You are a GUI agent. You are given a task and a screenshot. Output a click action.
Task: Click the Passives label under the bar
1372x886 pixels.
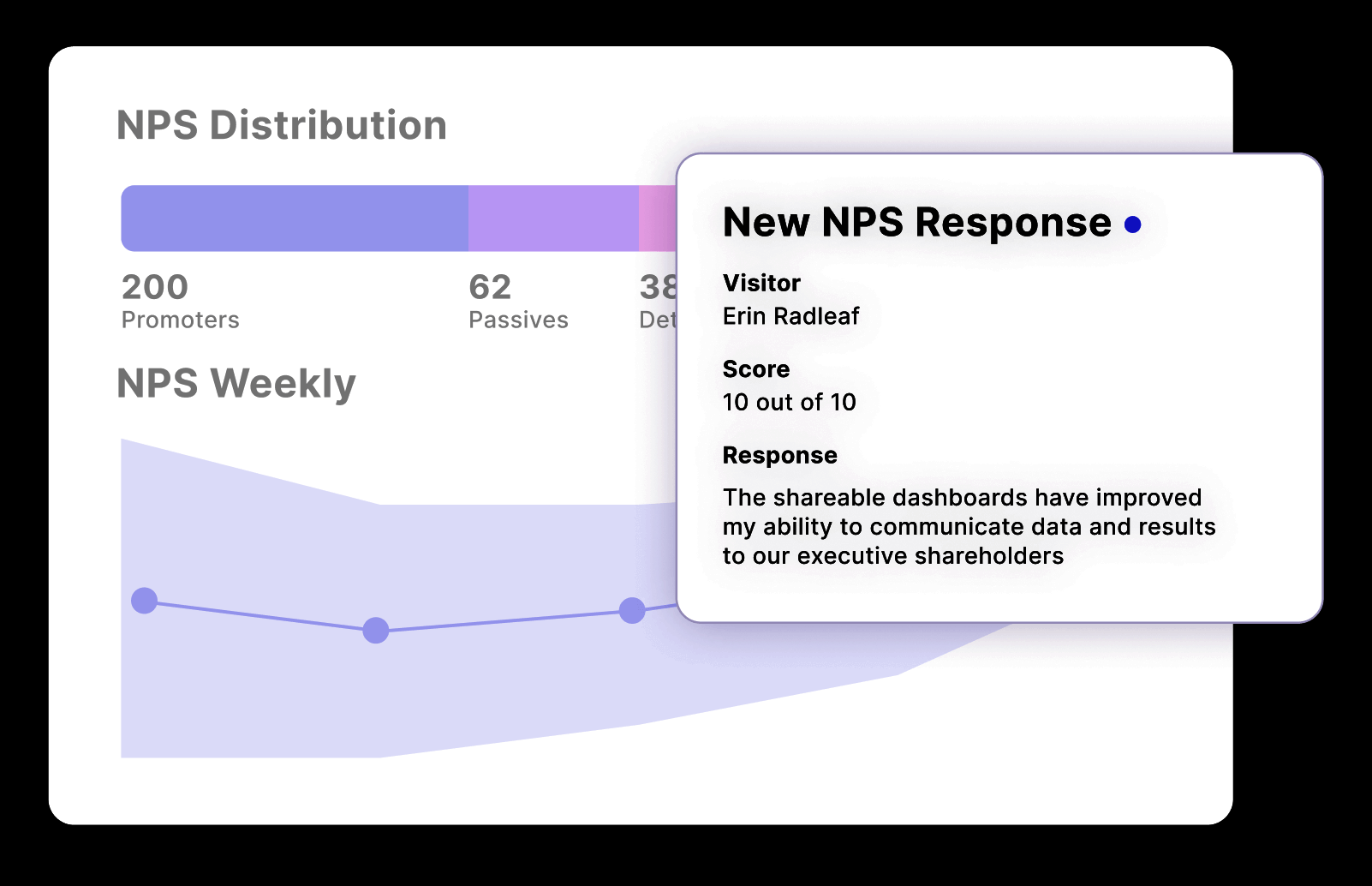(x=518, y=320)
